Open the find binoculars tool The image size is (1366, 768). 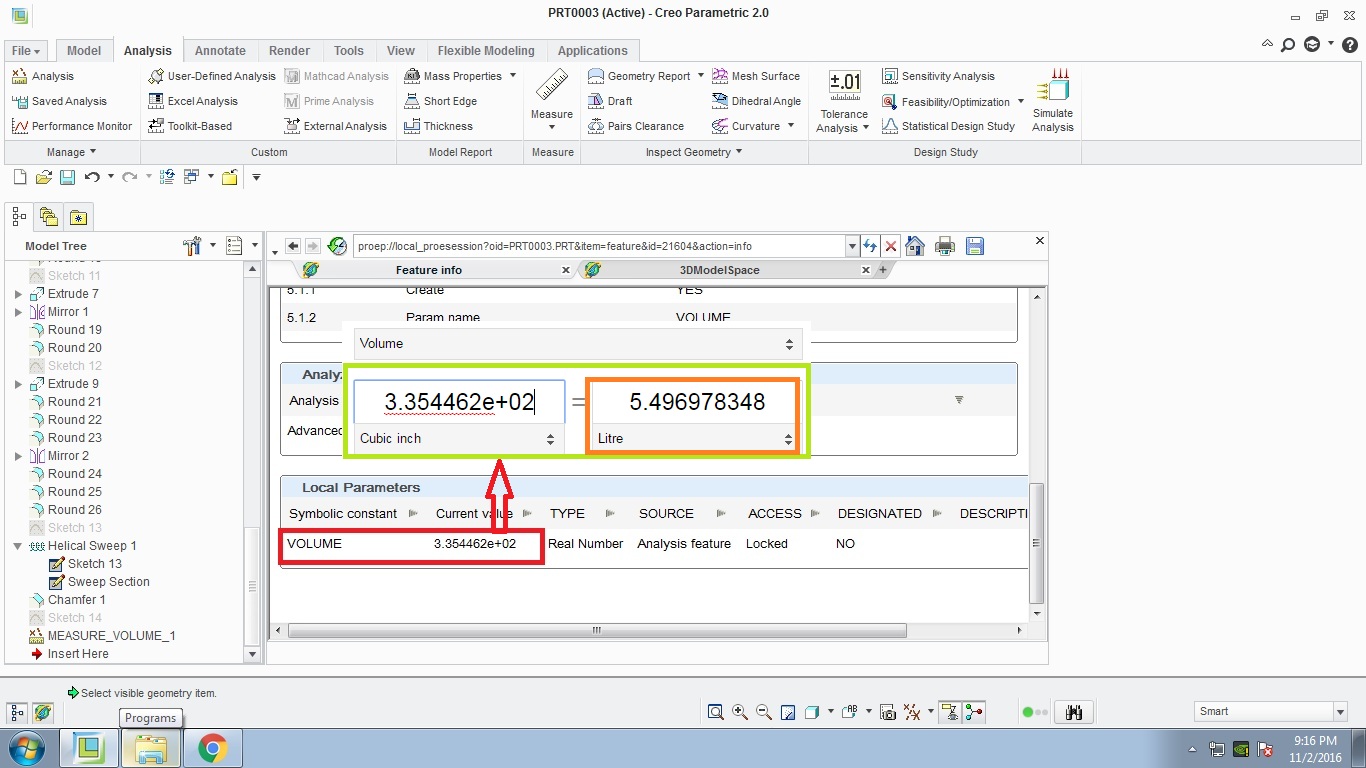click(1075, 712)
